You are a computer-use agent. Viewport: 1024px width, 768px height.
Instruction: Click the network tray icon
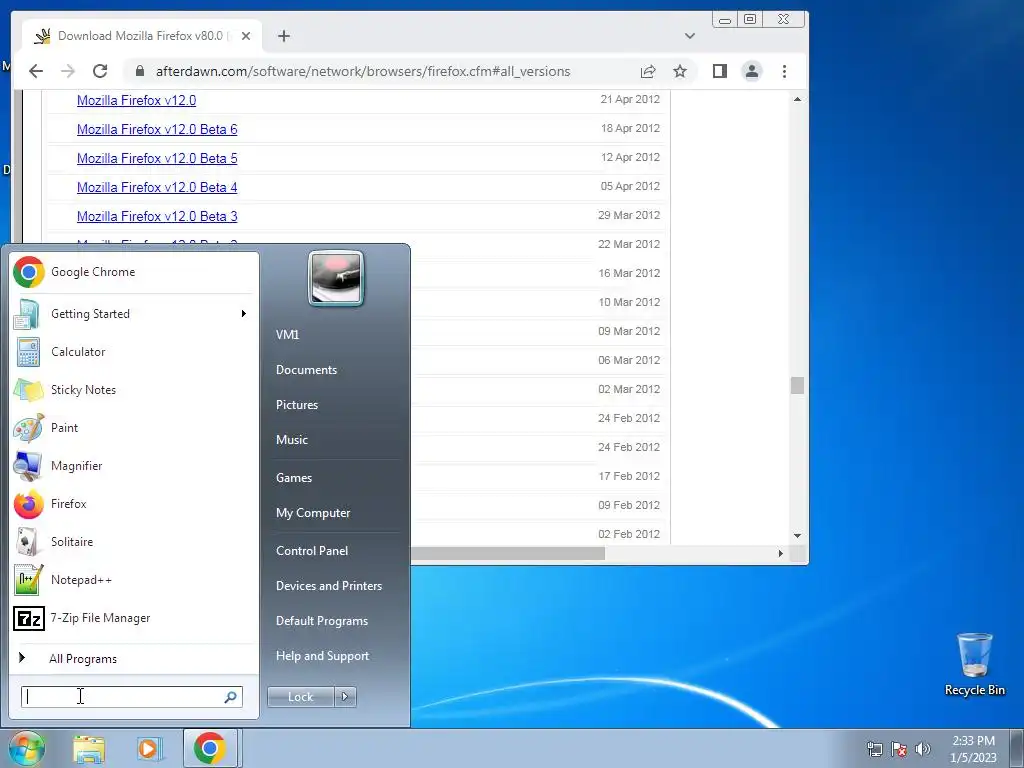[874, 749]
